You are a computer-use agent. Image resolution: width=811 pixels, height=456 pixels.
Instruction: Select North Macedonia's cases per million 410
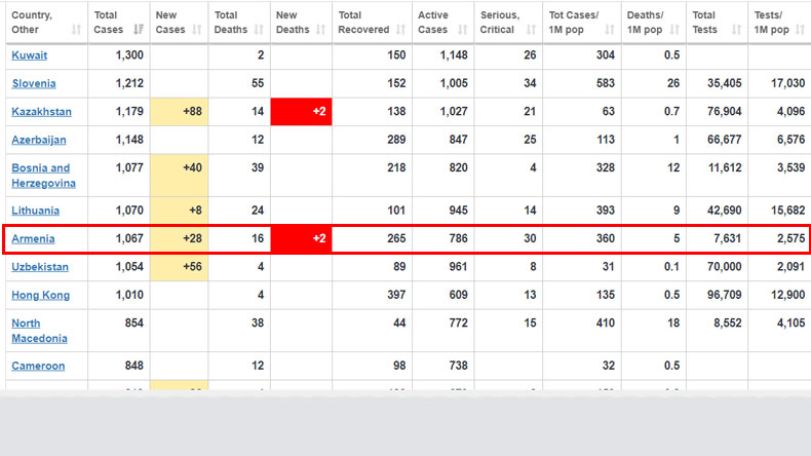(605, 323)
